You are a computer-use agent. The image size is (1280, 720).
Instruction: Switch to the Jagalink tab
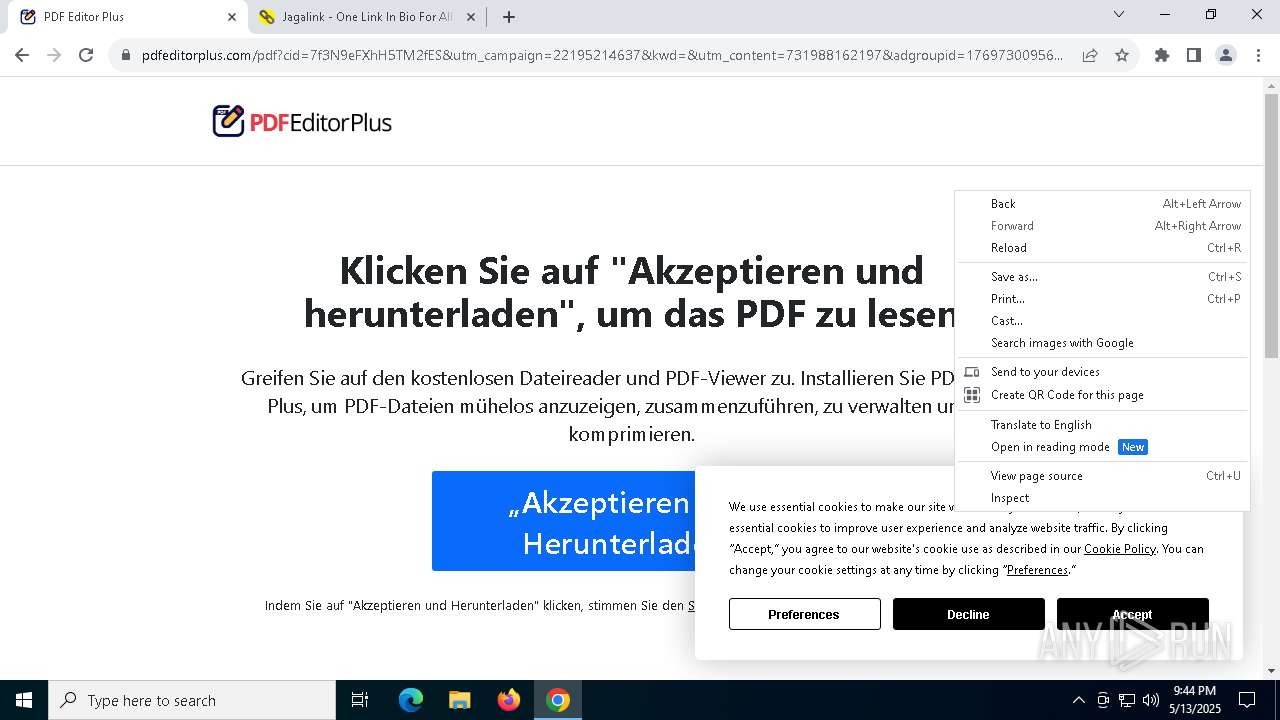coord(366,17)
